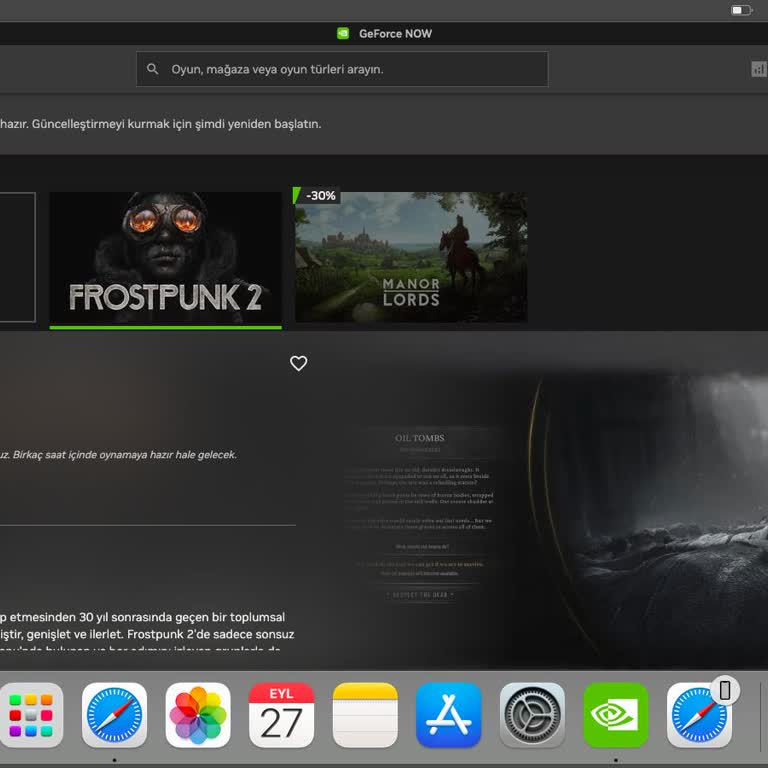Click the -30% discount badge
The image size is (768, 768).
317,195
